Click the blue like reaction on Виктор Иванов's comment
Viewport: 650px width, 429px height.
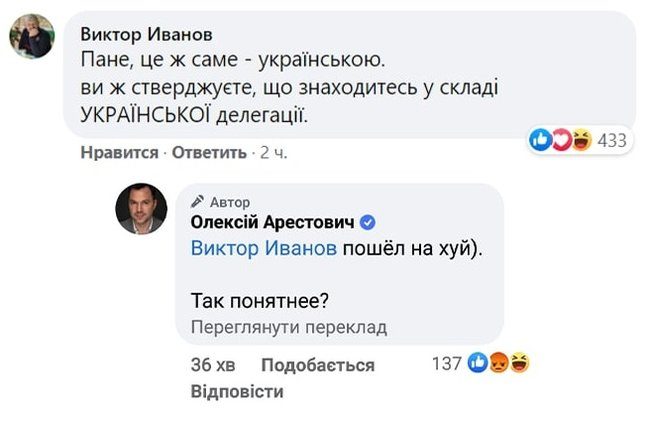coord(541,141)
